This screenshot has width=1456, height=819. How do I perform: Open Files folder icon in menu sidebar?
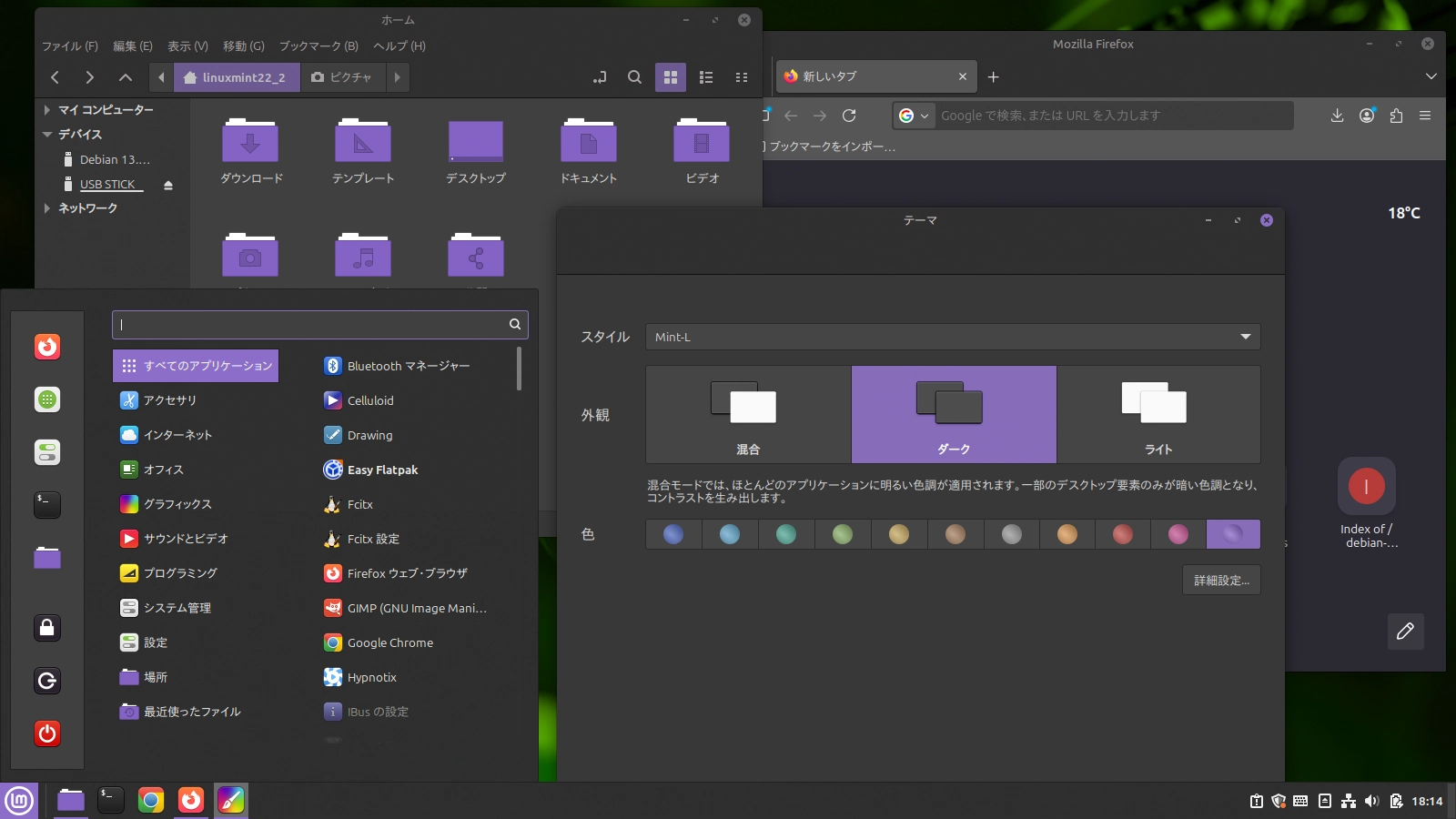(47, 558)
